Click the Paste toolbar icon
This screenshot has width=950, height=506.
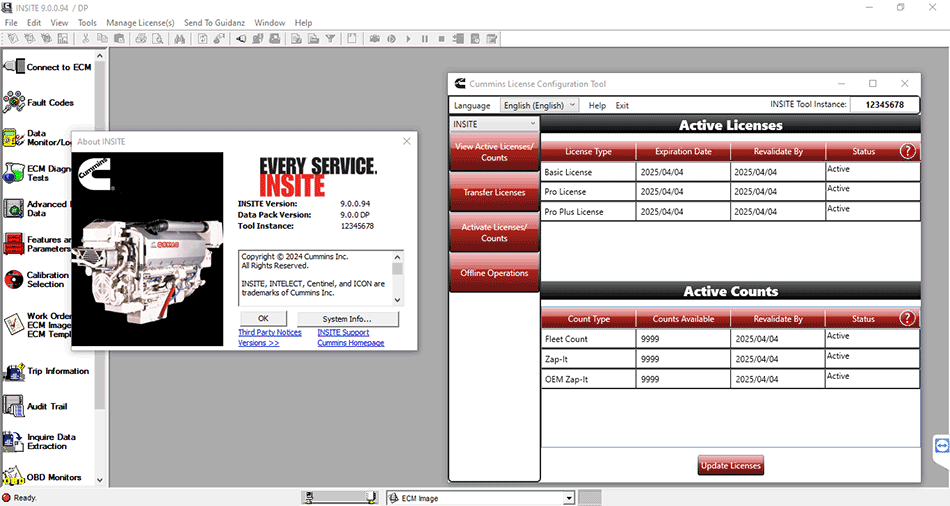[x=119, y=39]
